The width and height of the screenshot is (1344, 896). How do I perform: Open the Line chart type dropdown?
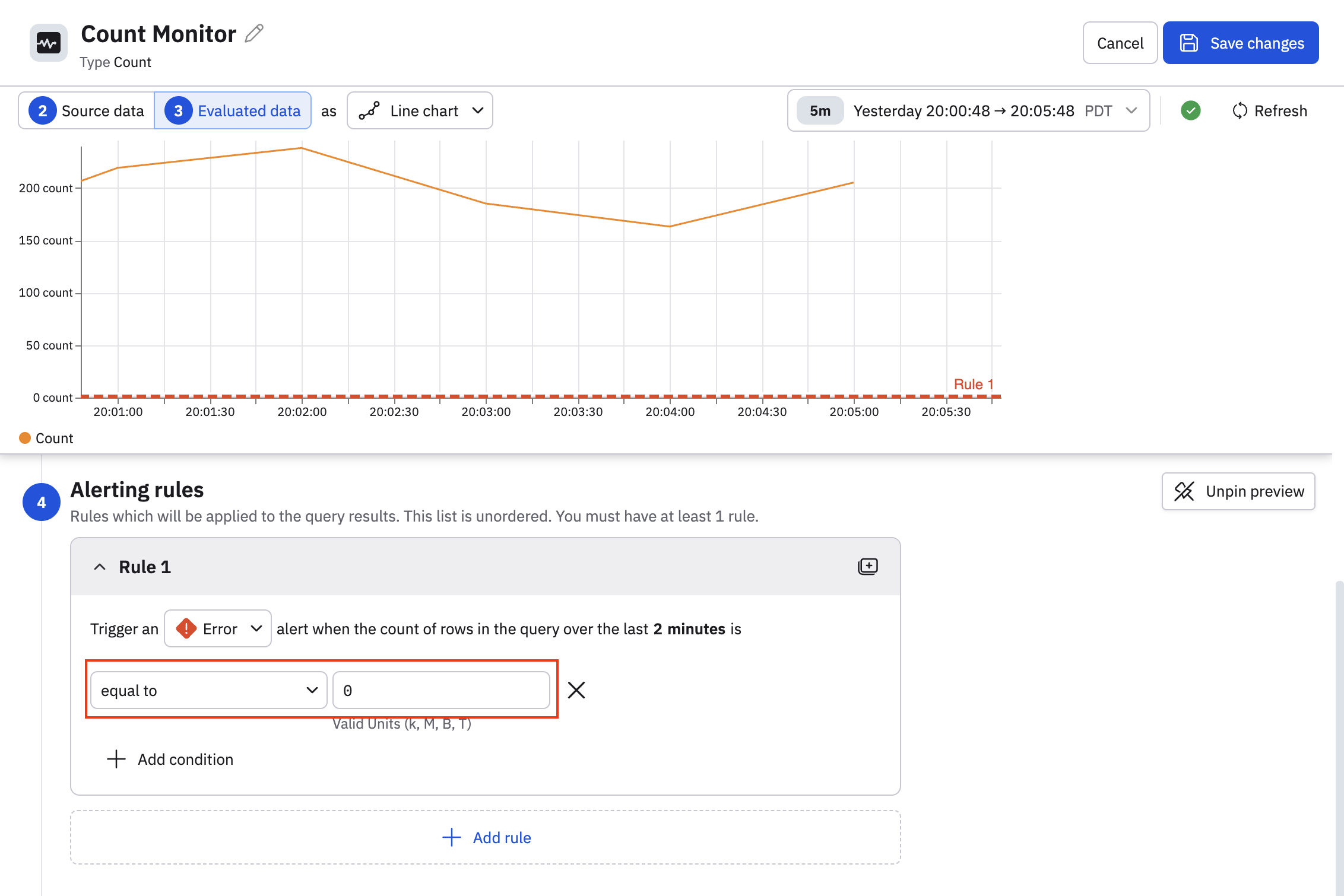[x=420, y=110]
